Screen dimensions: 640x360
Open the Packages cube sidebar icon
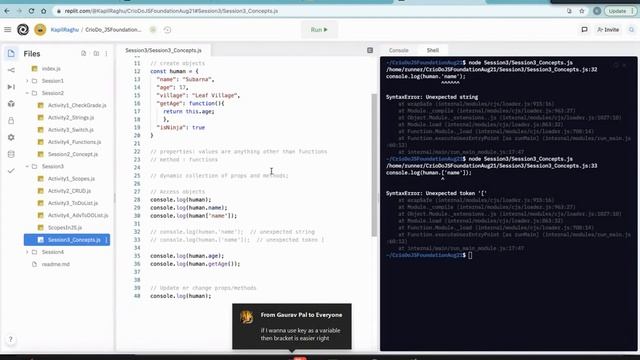click(x=11, y=104)
